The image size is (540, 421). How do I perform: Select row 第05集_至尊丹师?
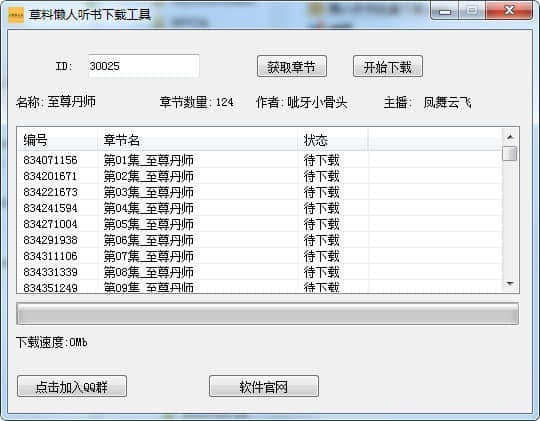point(259,224)
